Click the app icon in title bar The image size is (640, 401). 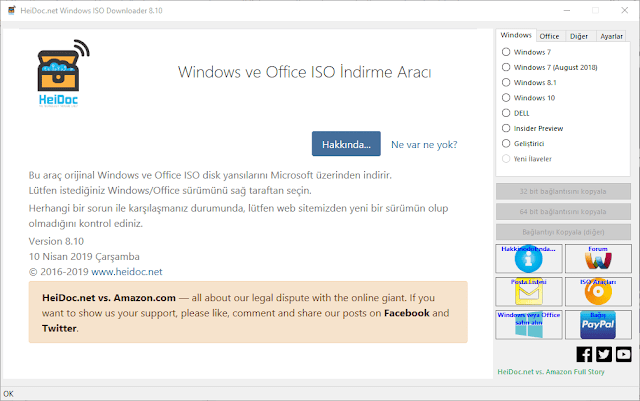[11, 10]
